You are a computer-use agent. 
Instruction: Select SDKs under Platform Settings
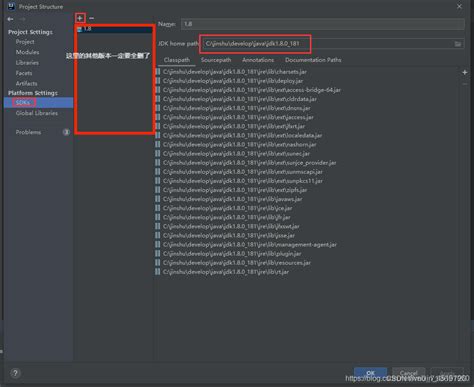coord(38,102)
